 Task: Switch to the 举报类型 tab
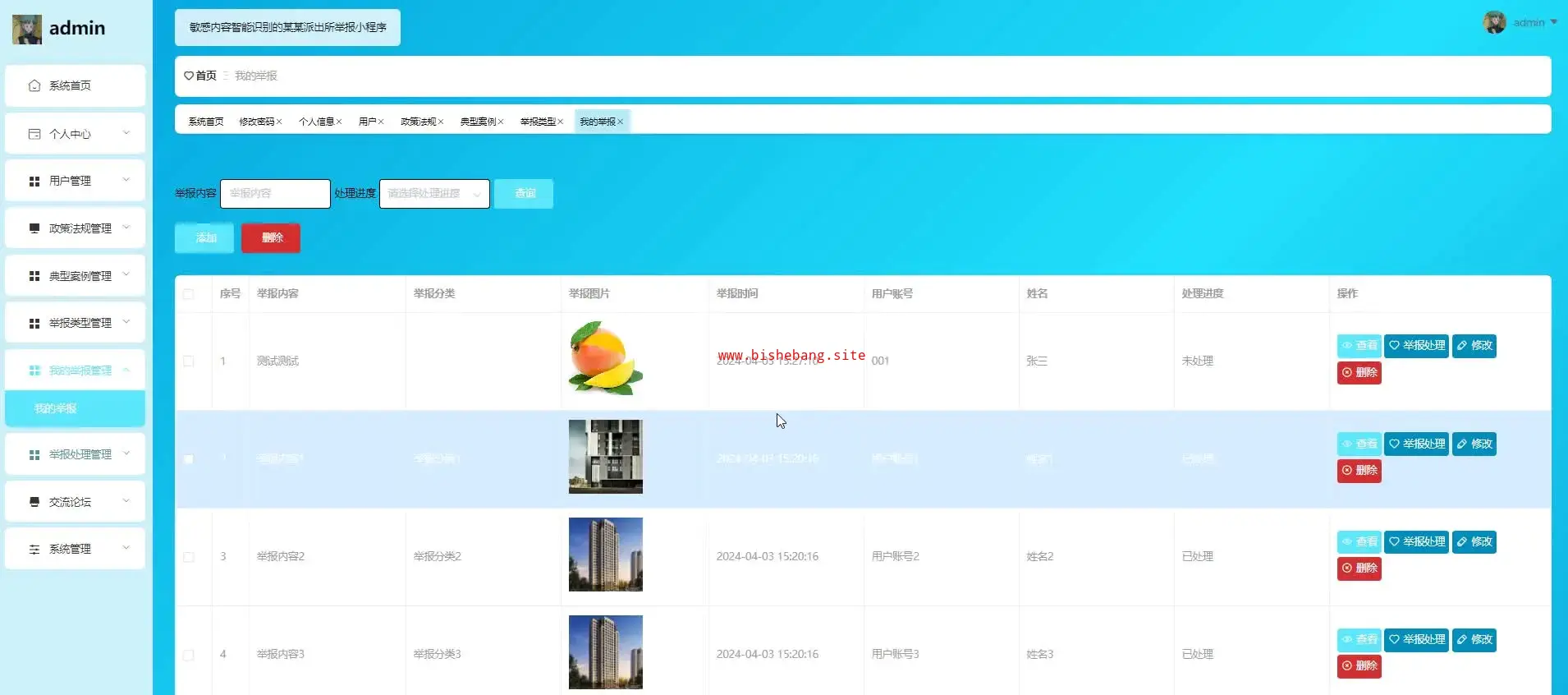(x=539, y=122)
